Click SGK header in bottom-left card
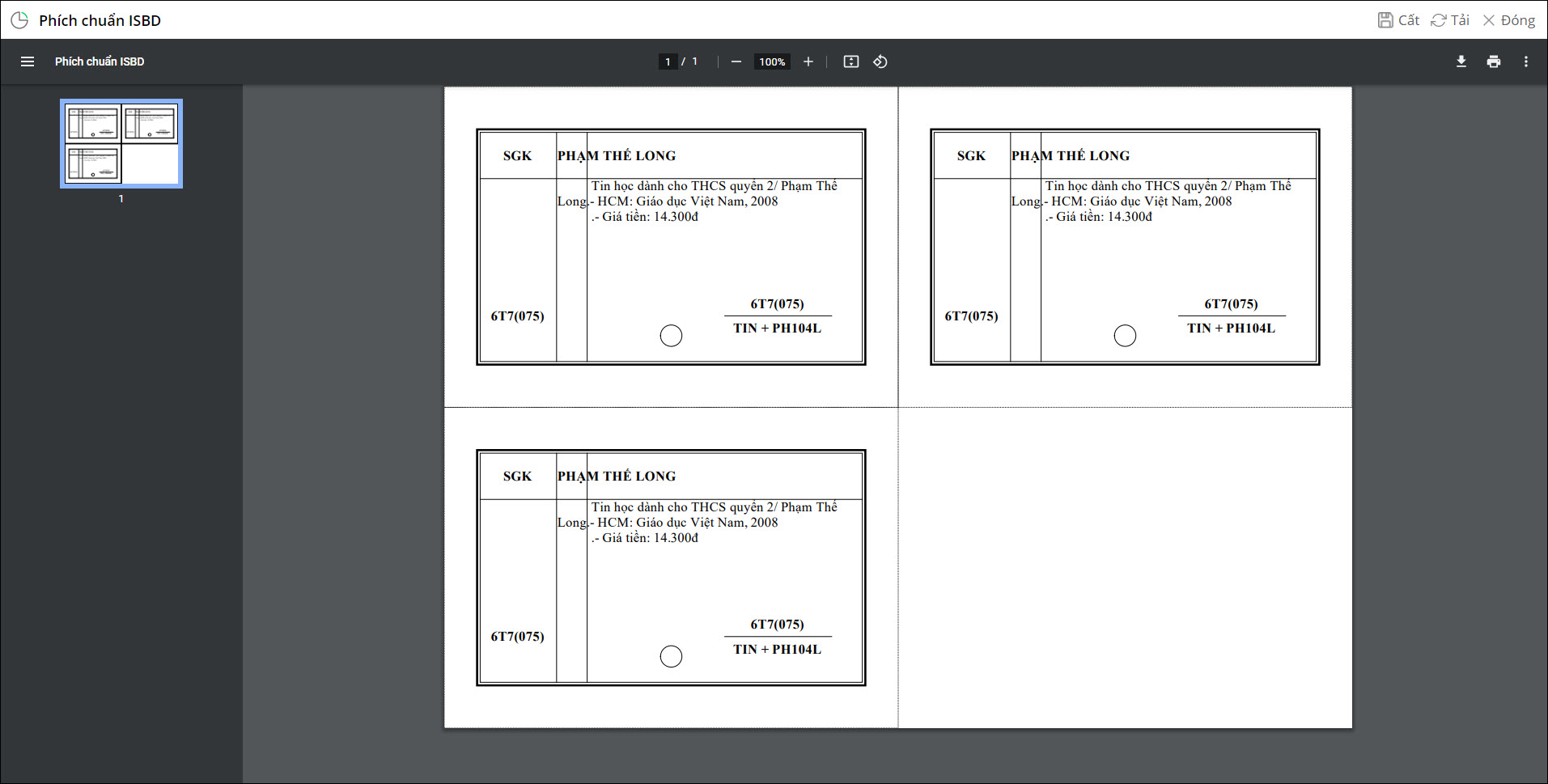 (x=517, y=476)
